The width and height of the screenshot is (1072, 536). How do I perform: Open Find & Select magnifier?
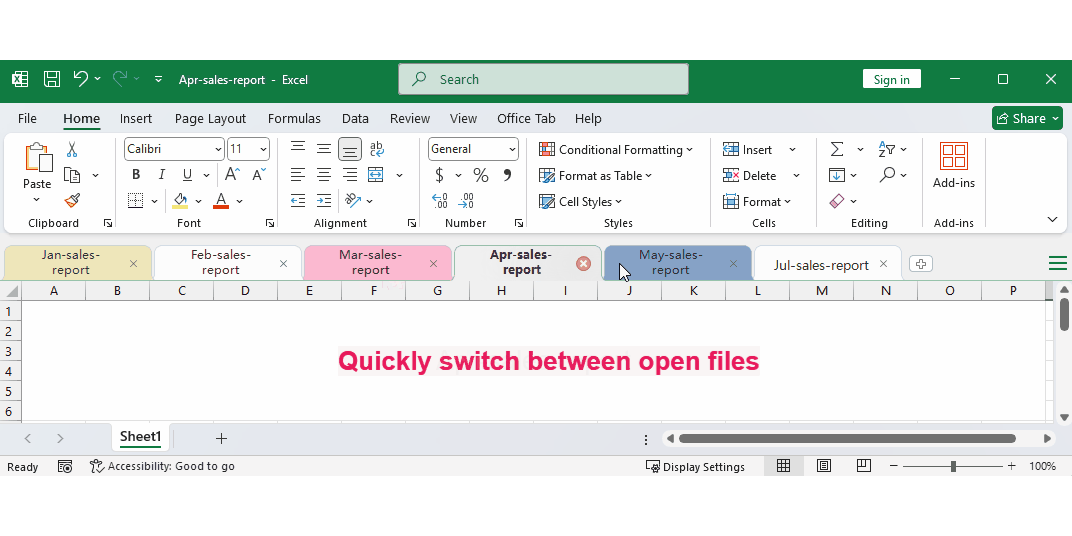887,175
